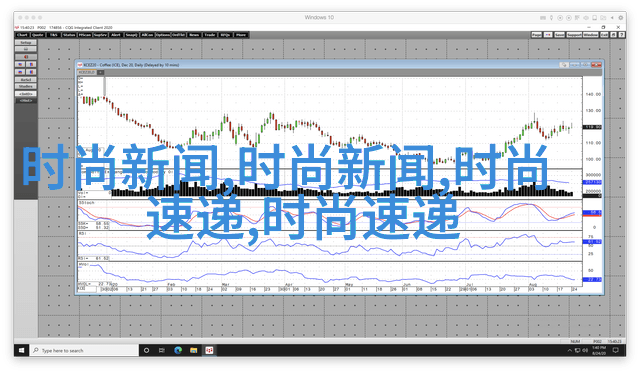Open Microsoft Edge from the taskbar
The image size is (640, 373).
pos(178,350)
